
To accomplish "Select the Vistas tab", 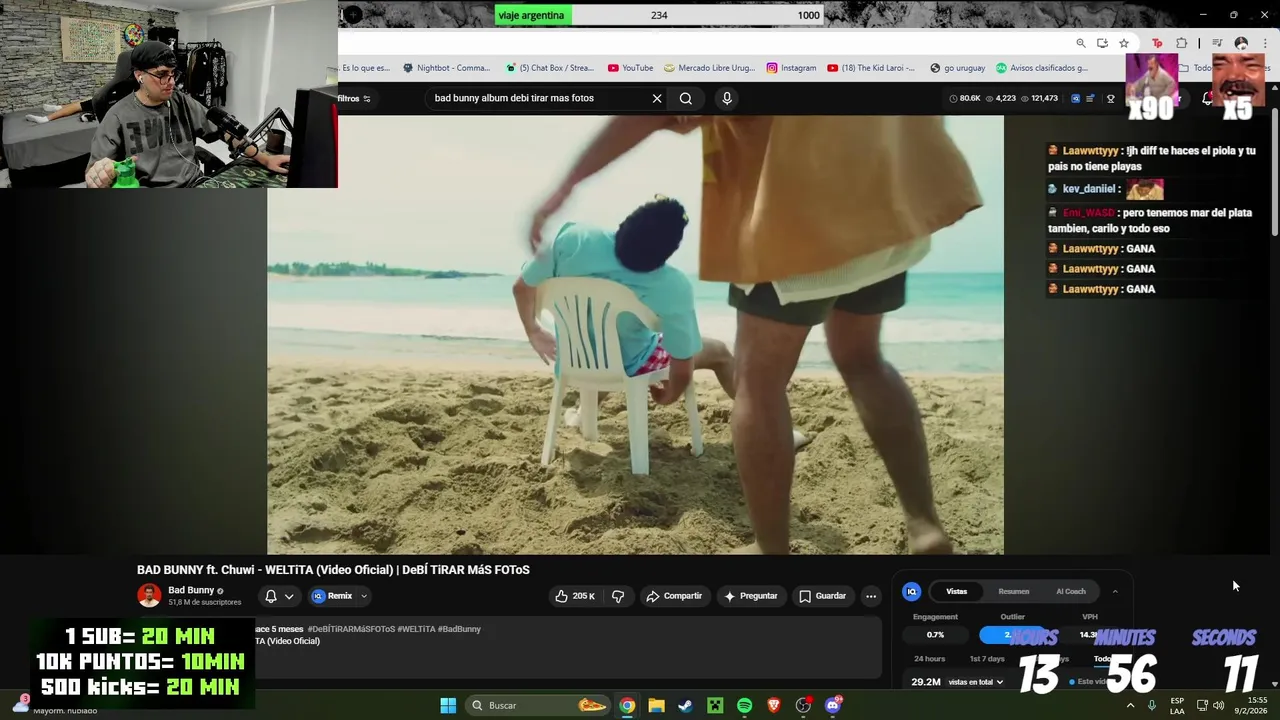I will pyautogui.click(x=957, y=591).
